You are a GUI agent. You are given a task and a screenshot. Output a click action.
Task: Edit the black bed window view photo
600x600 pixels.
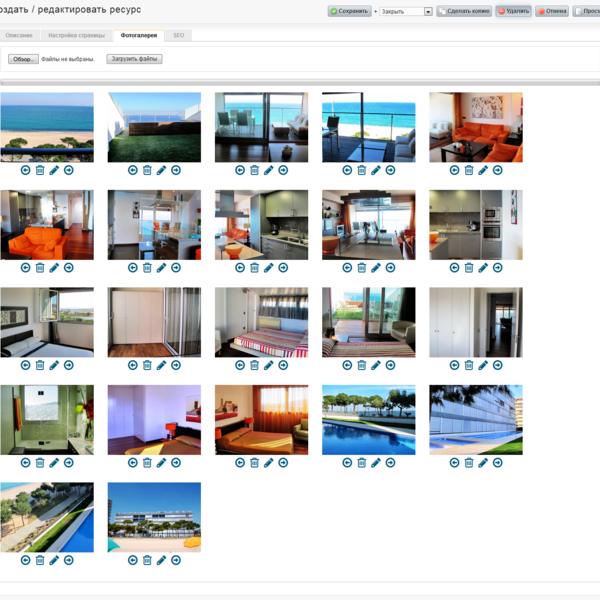coord(54,365)
